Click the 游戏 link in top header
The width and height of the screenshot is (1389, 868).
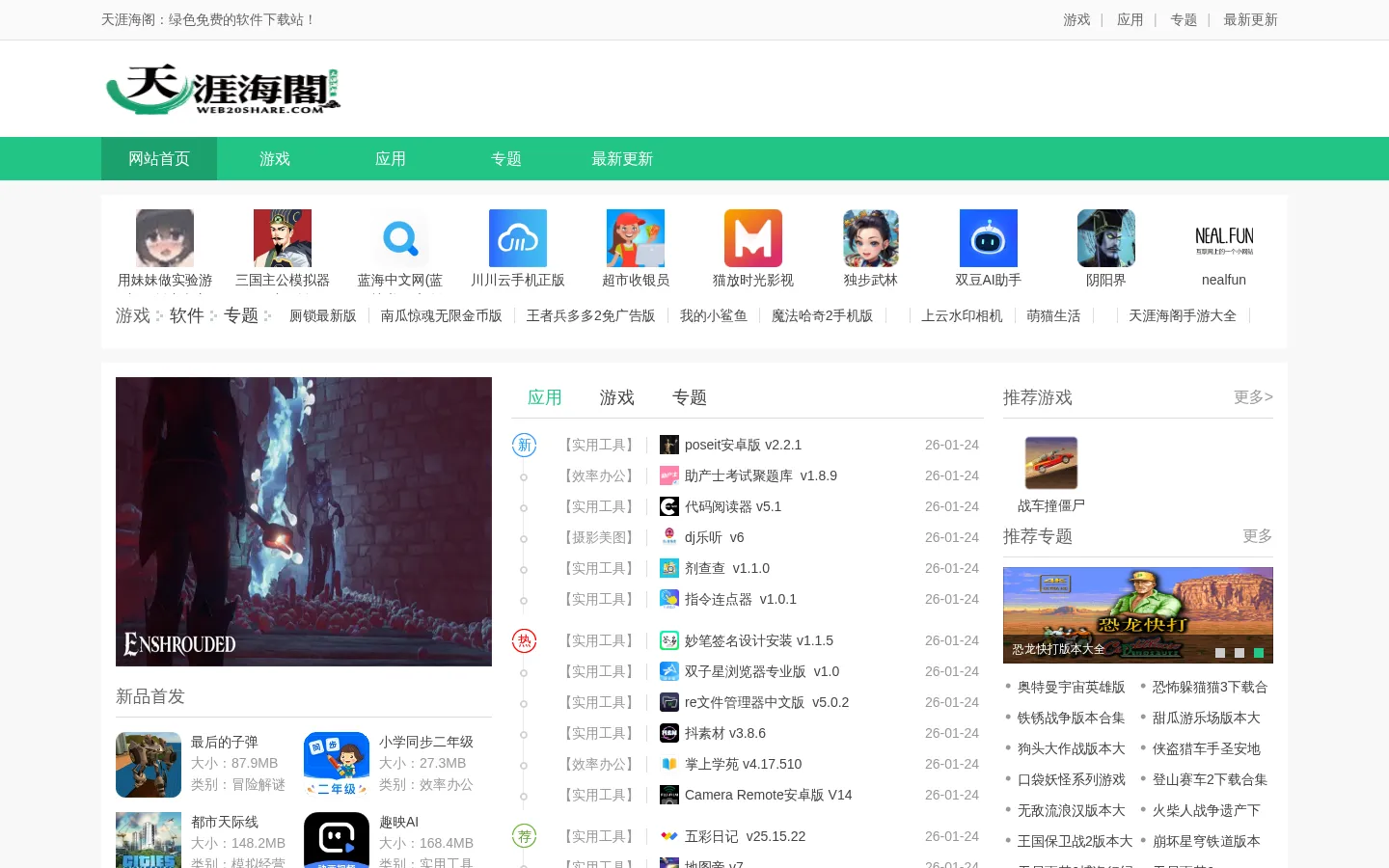pos(1076,19)
